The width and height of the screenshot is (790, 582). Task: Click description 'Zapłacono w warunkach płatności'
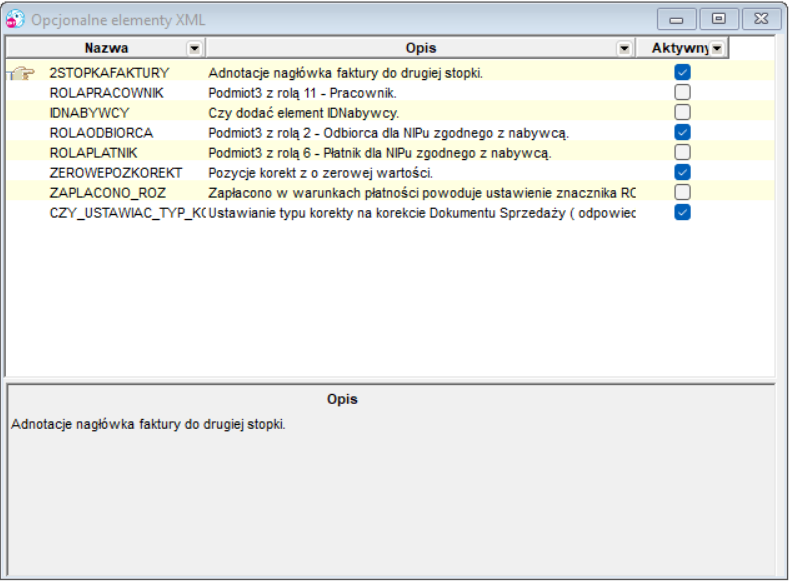coord(422,193)
